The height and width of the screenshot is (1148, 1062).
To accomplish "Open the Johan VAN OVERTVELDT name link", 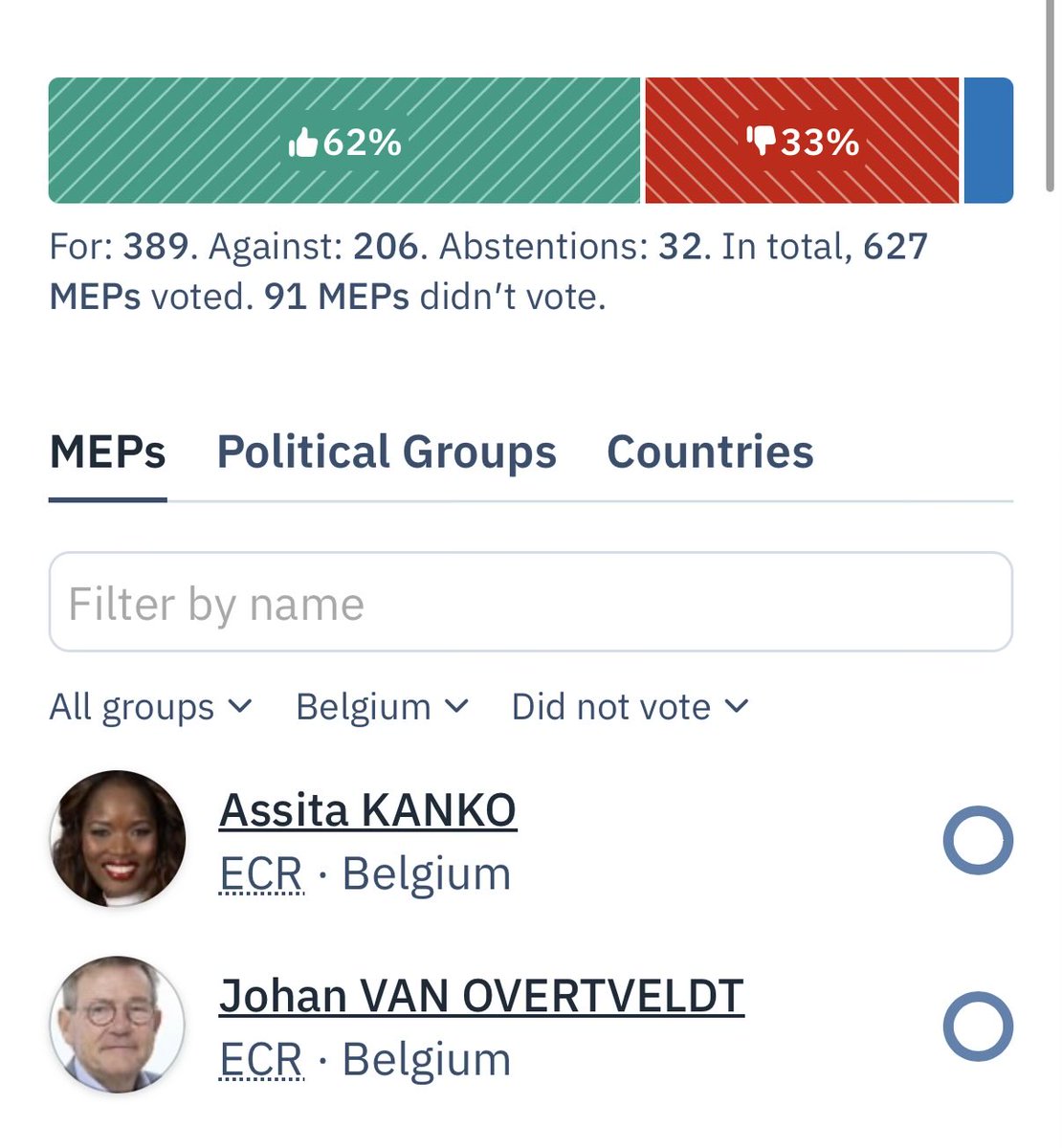I will 481,997.
